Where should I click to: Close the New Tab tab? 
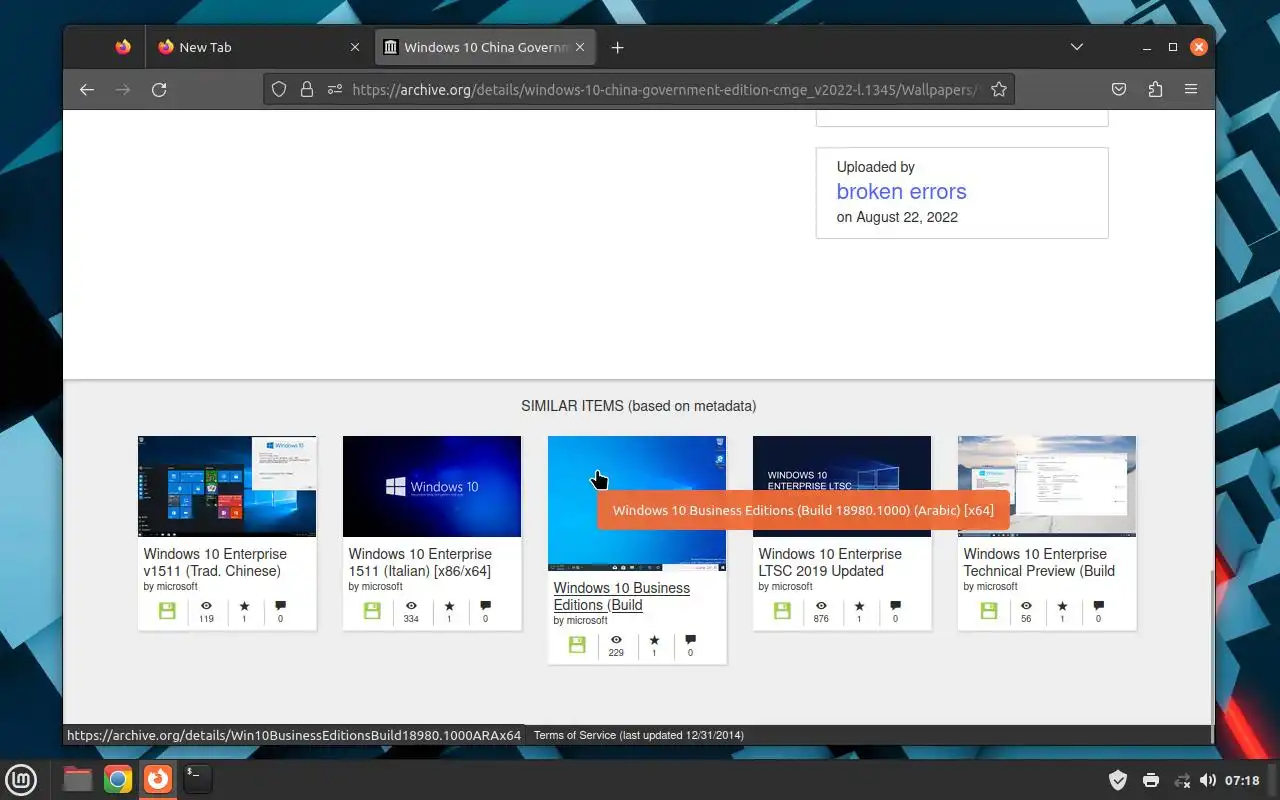coord(354,47)
